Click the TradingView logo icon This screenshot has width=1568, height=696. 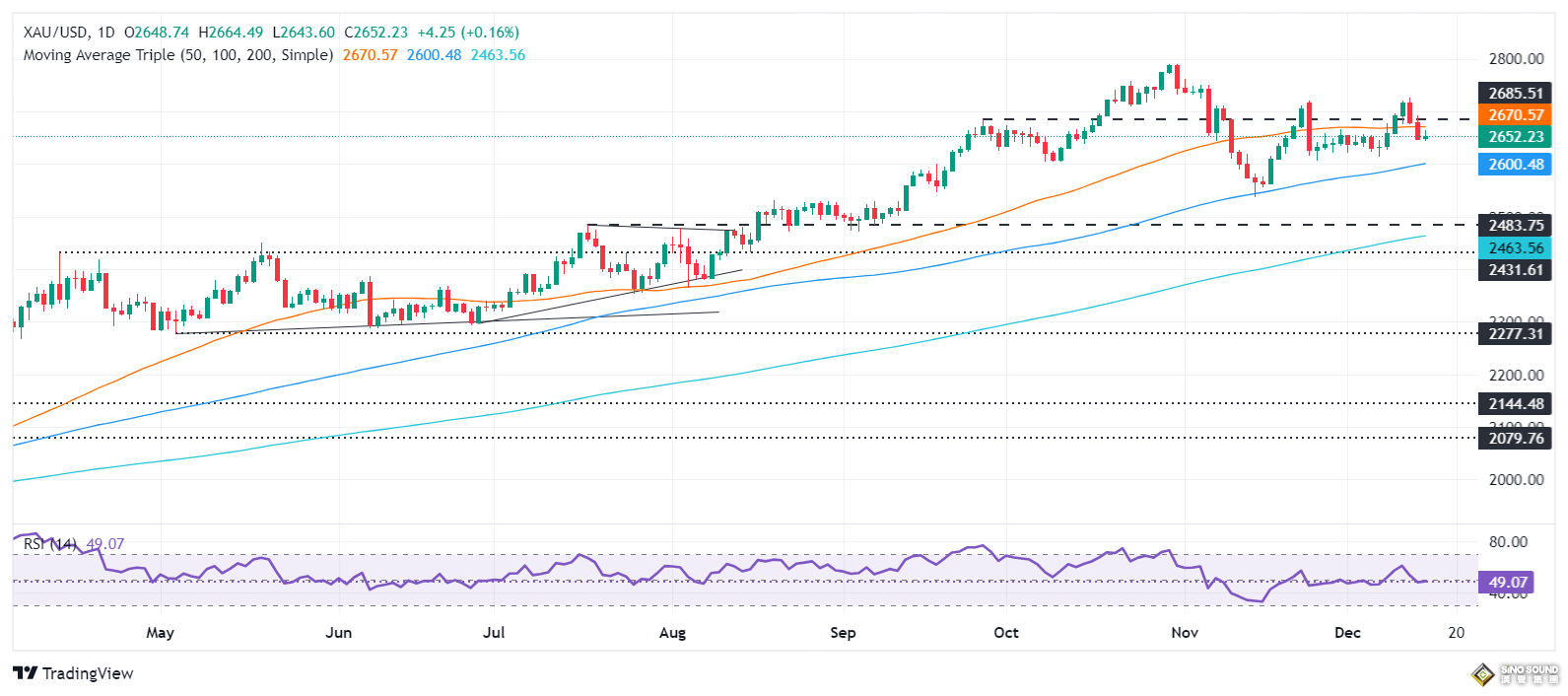pyautogui.click(x=26, y=673)
